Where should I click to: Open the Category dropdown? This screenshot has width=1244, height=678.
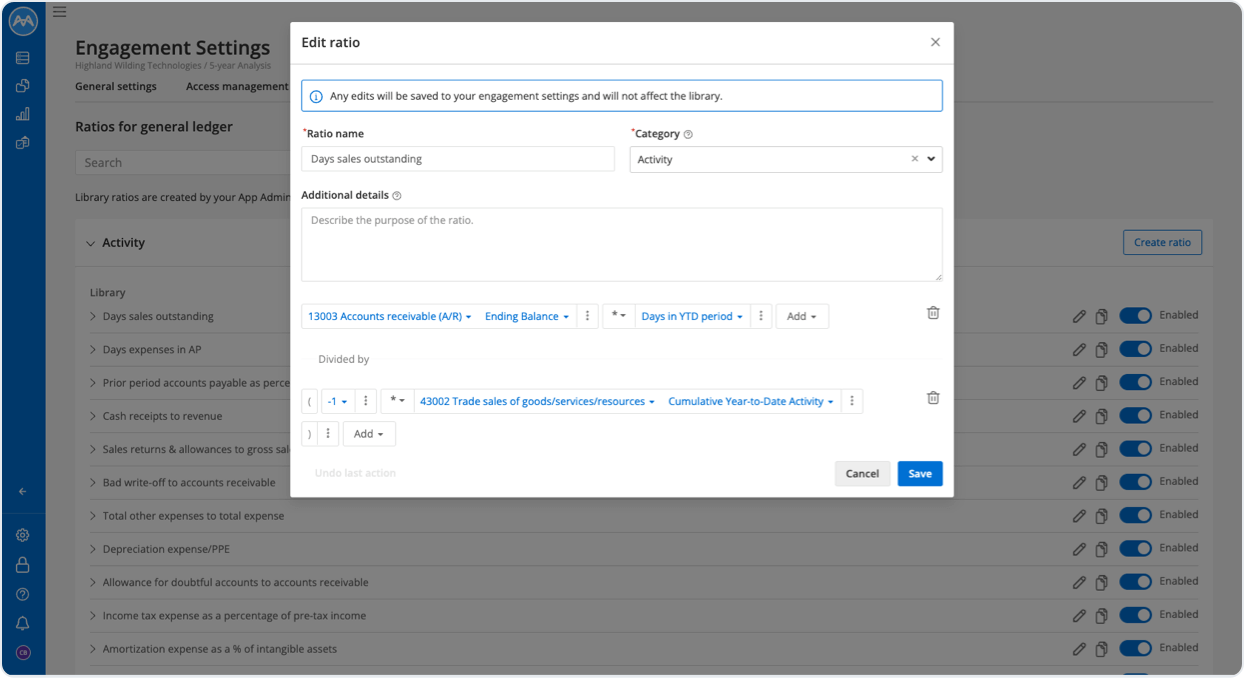786,159
